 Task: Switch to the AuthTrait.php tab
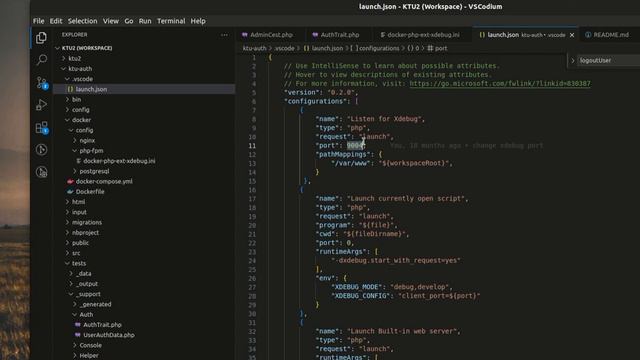click(x=340, y=35)
